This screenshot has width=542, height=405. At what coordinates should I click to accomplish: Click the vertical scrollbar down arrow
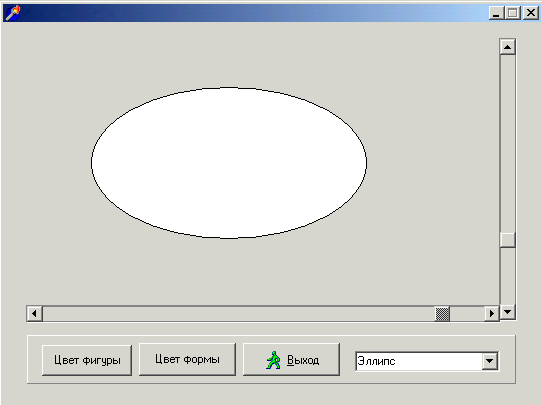(x=507, y=312)
